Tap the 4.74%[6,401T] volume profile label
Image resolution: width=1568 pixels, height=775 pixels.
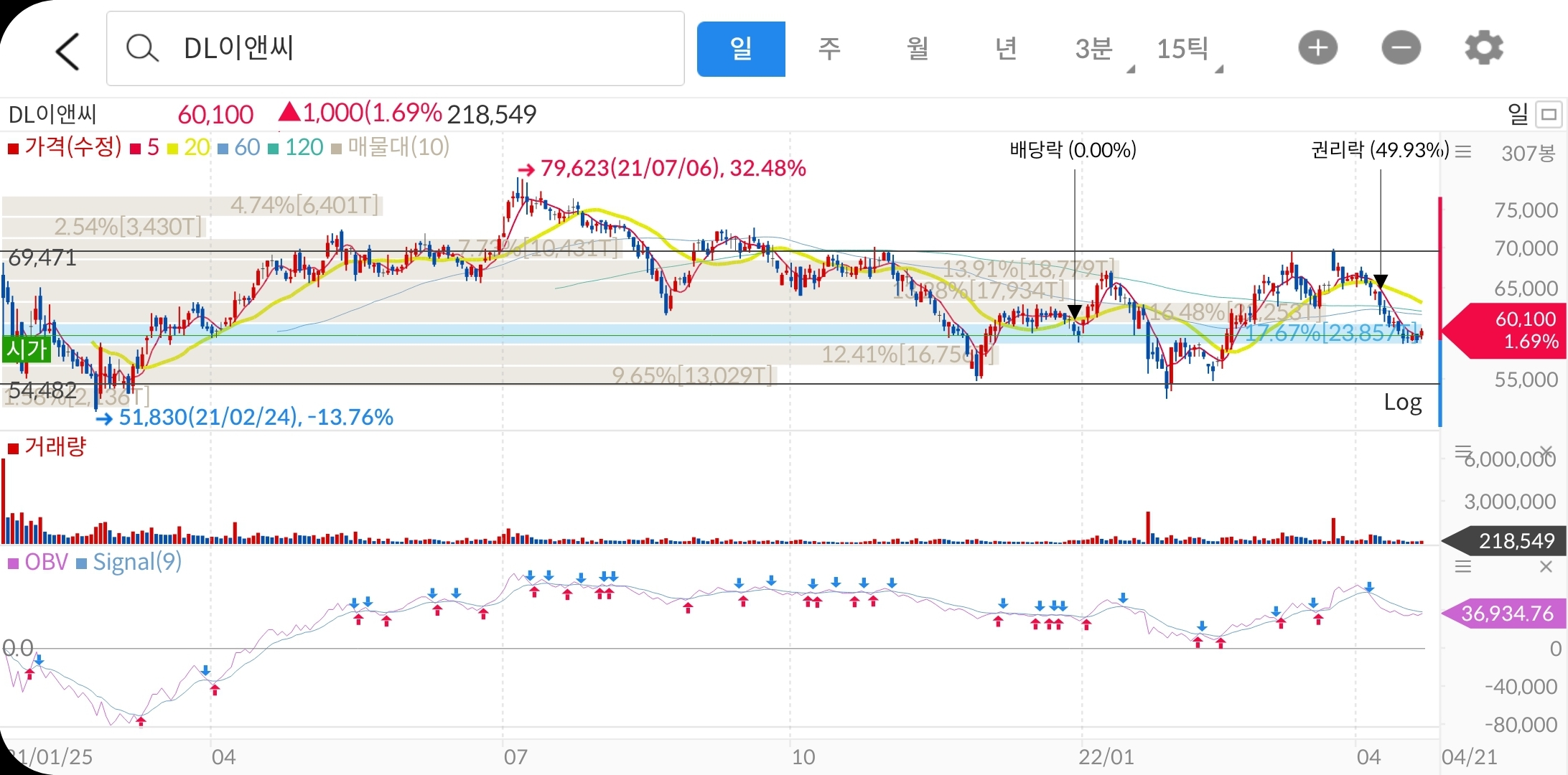pyautogui.click(x=304, y=206)
